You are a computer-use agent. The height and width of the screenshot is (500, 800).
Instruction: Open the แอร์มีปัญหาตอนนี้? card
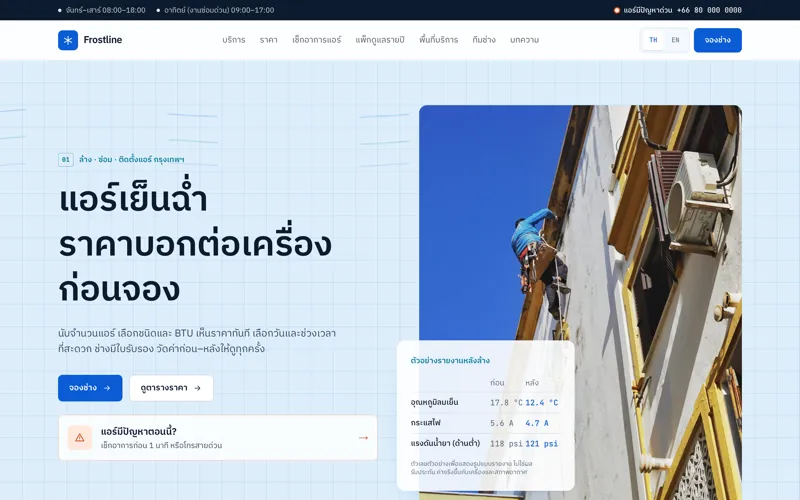[218, 437]
